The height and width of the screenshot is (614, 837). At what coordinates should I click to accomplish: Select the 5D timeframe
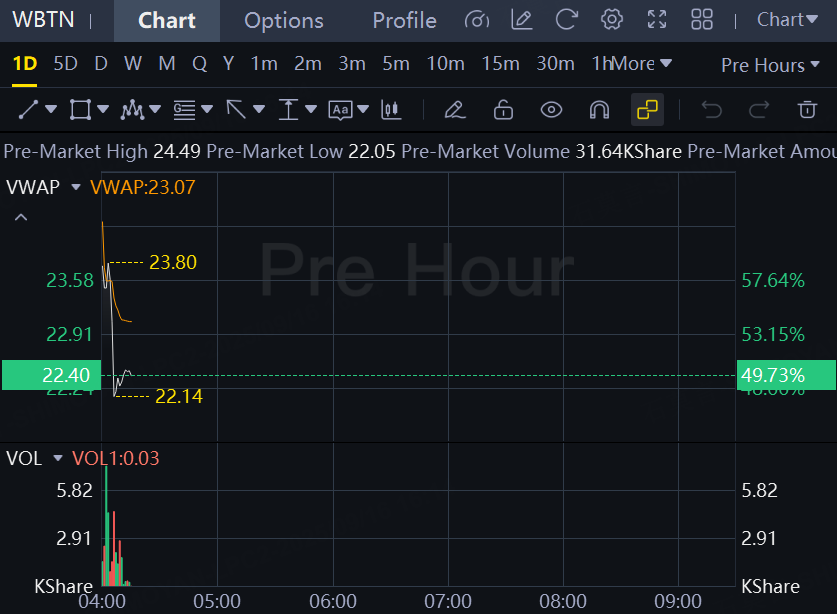[x=66, y=64]
